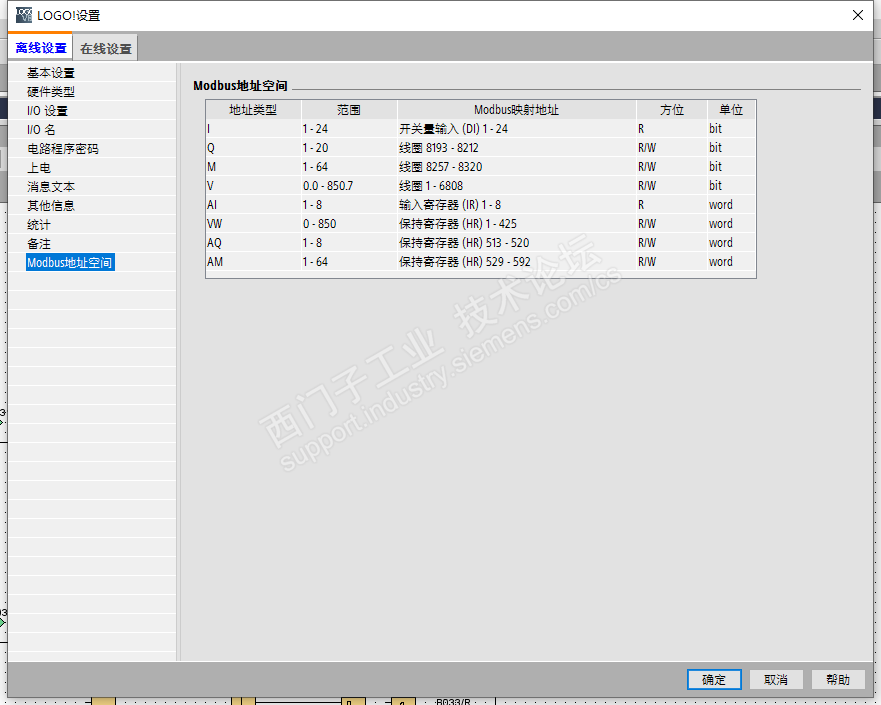Select the VW address type cell
881x705 pixels.
tap(253, 224)
